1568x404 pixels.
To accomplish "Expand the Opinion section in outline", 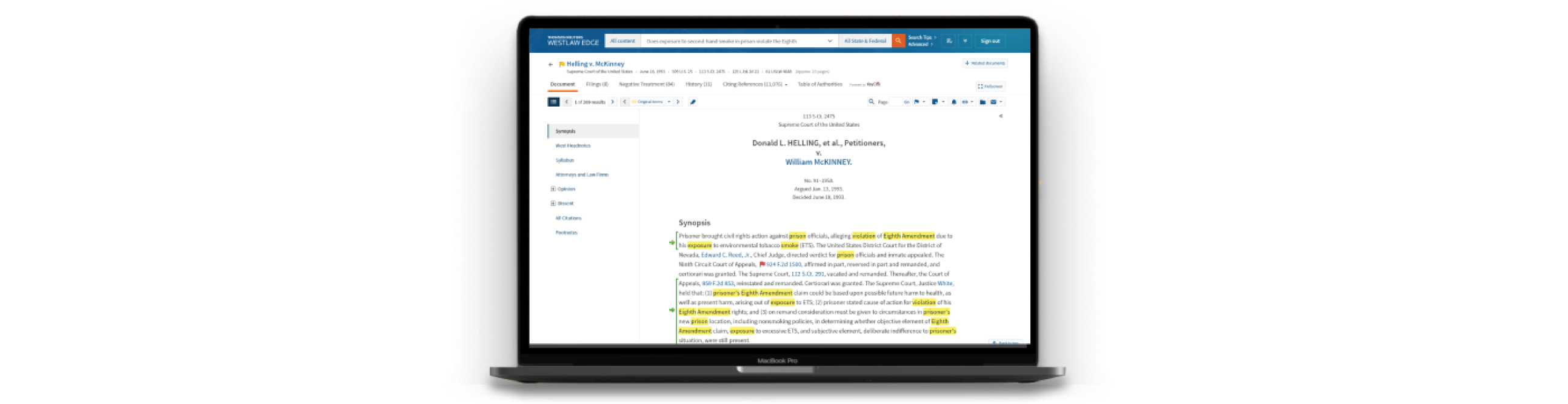I will pos(553,189).
